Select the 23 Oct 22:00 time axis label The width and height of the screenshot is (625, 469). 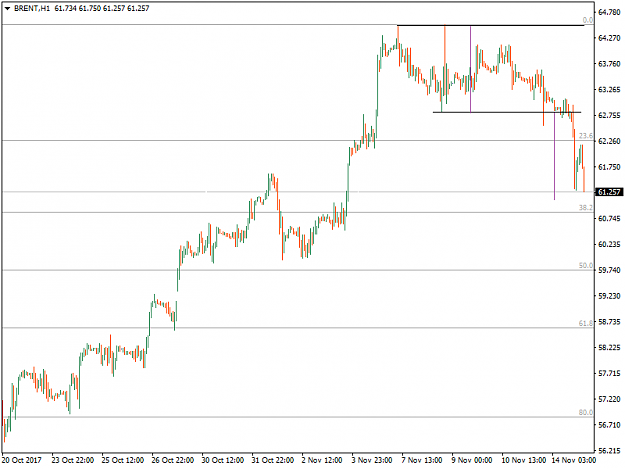73,460
